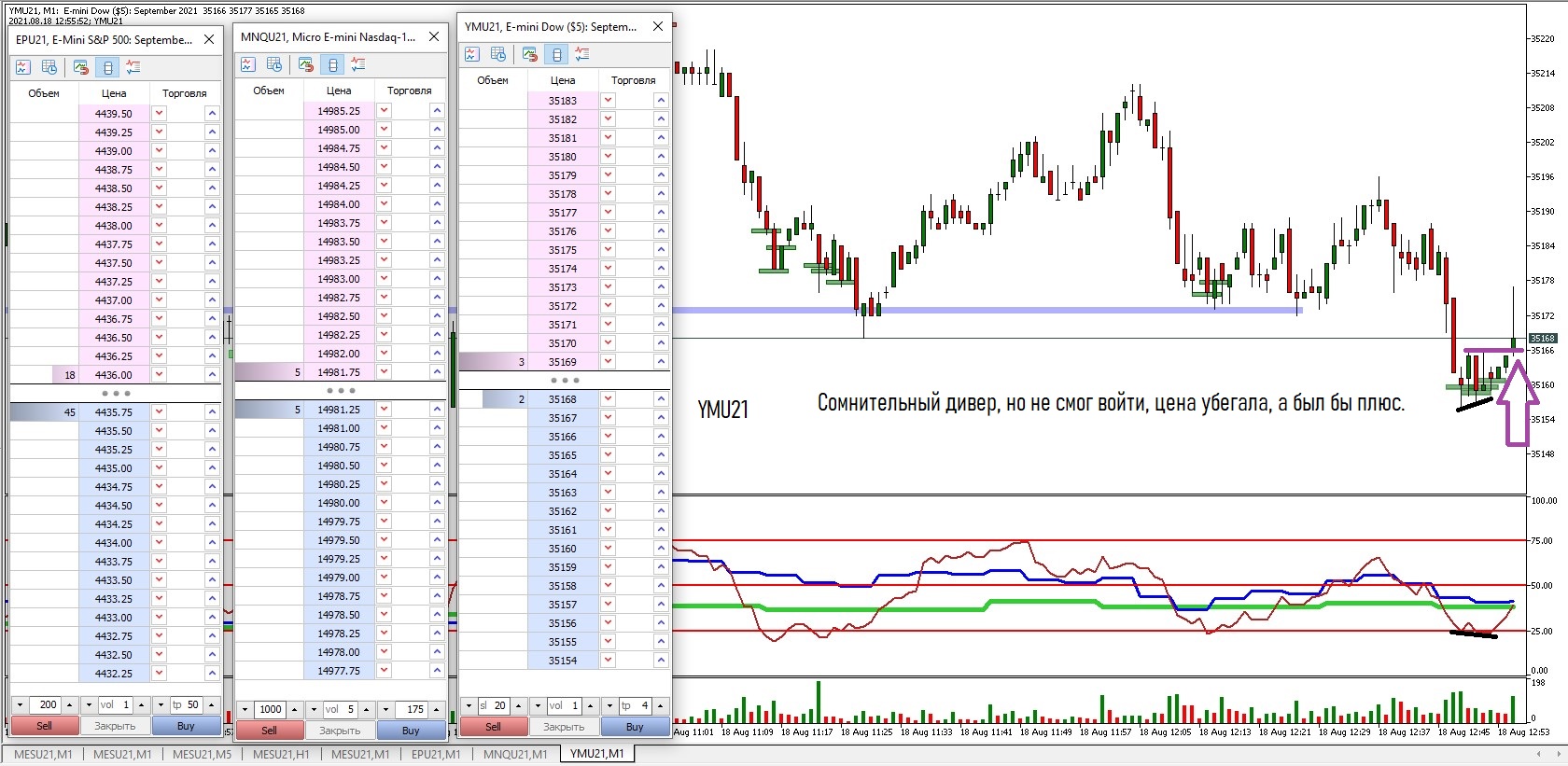The image size is (1568, 766).
Task: Open chart icon in YMU21 depth window
Action: point(471,54)
